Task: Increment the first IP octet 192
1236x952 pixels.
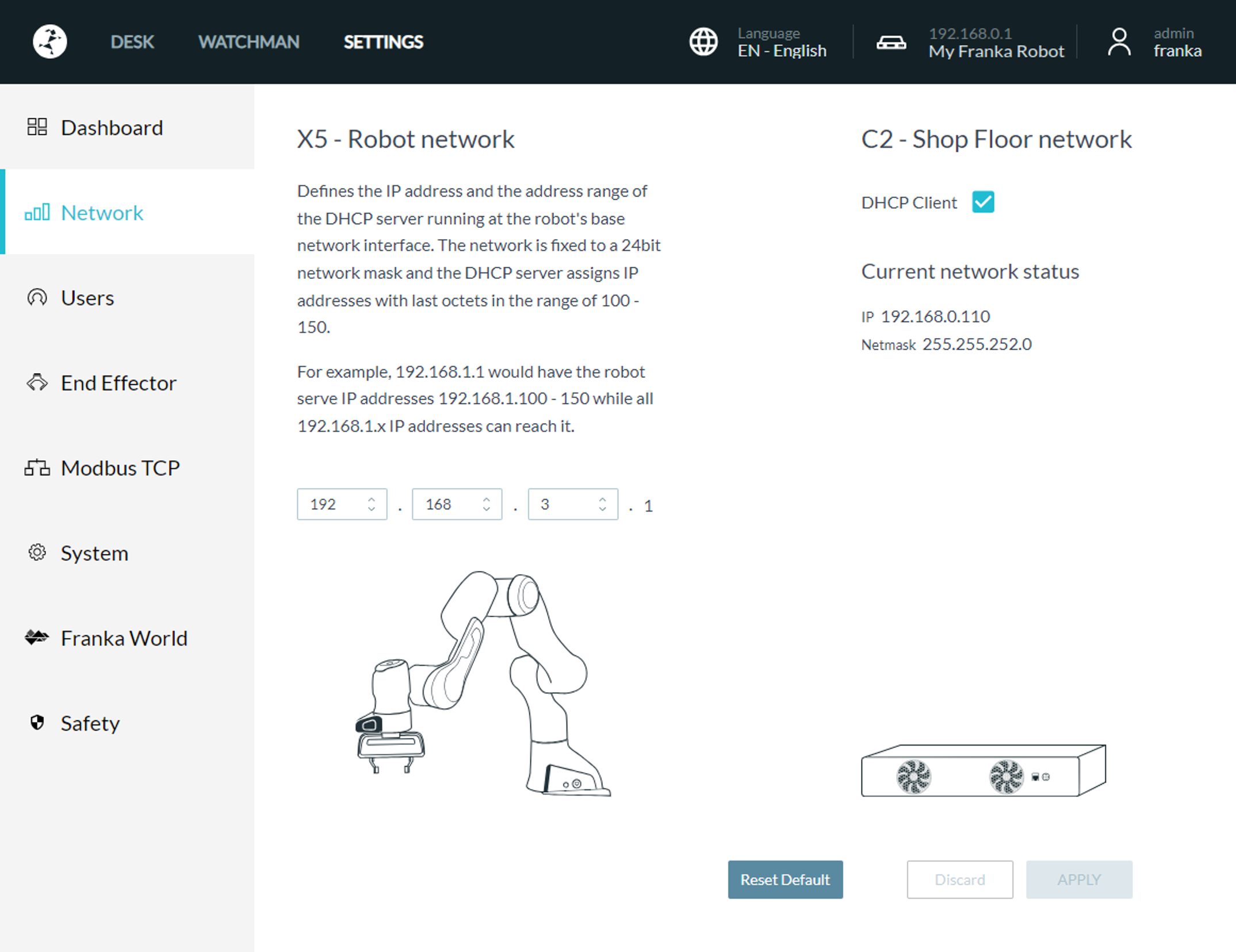Action: click(373, 498)
